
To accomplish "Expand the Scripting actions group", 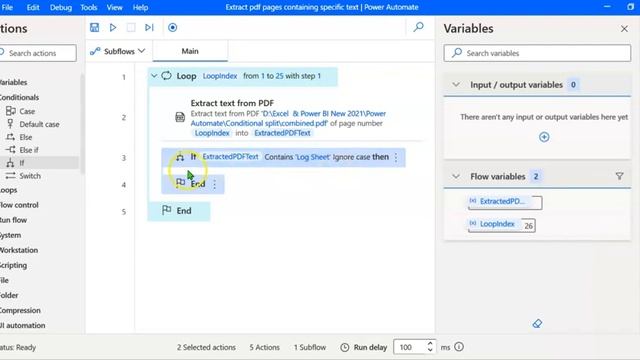I will [x=13, y=265].
